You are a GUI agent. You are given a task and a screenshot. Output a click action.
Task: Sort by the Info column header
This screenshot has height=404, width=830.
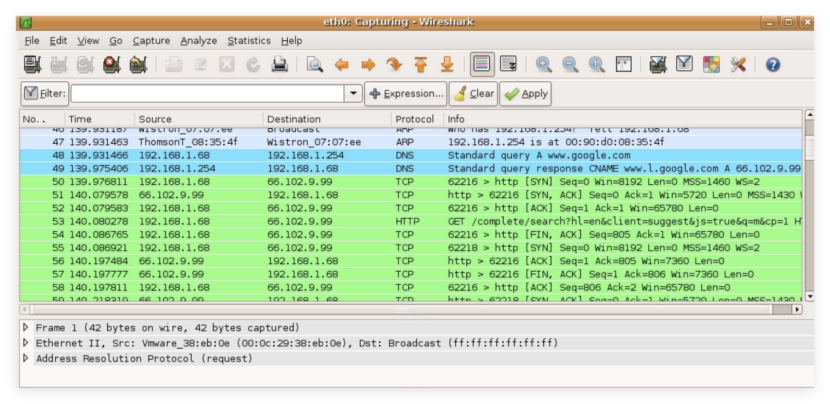(x=623, y=119)
